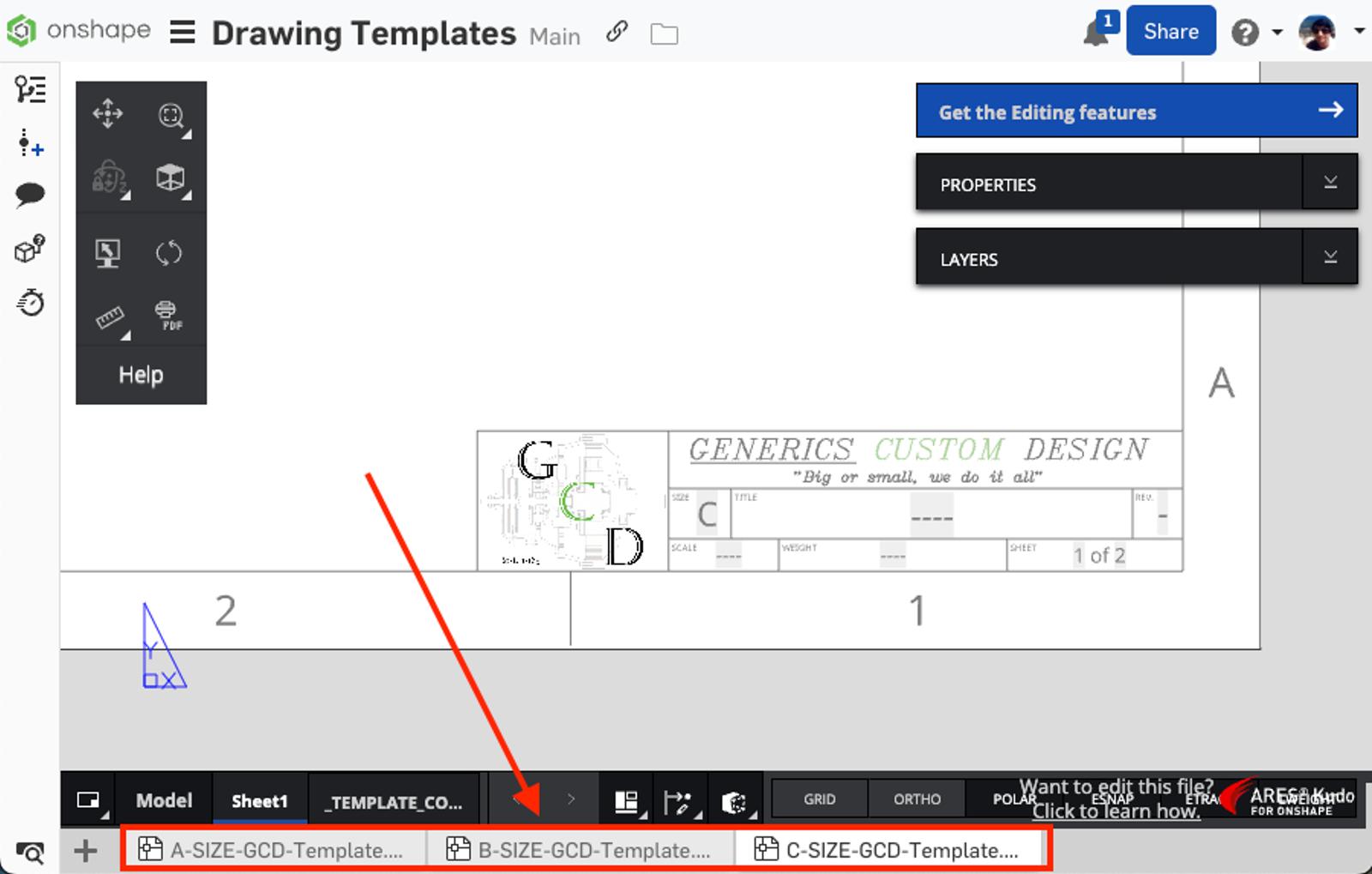Click Get the Editing features banner

(1136, 111)
